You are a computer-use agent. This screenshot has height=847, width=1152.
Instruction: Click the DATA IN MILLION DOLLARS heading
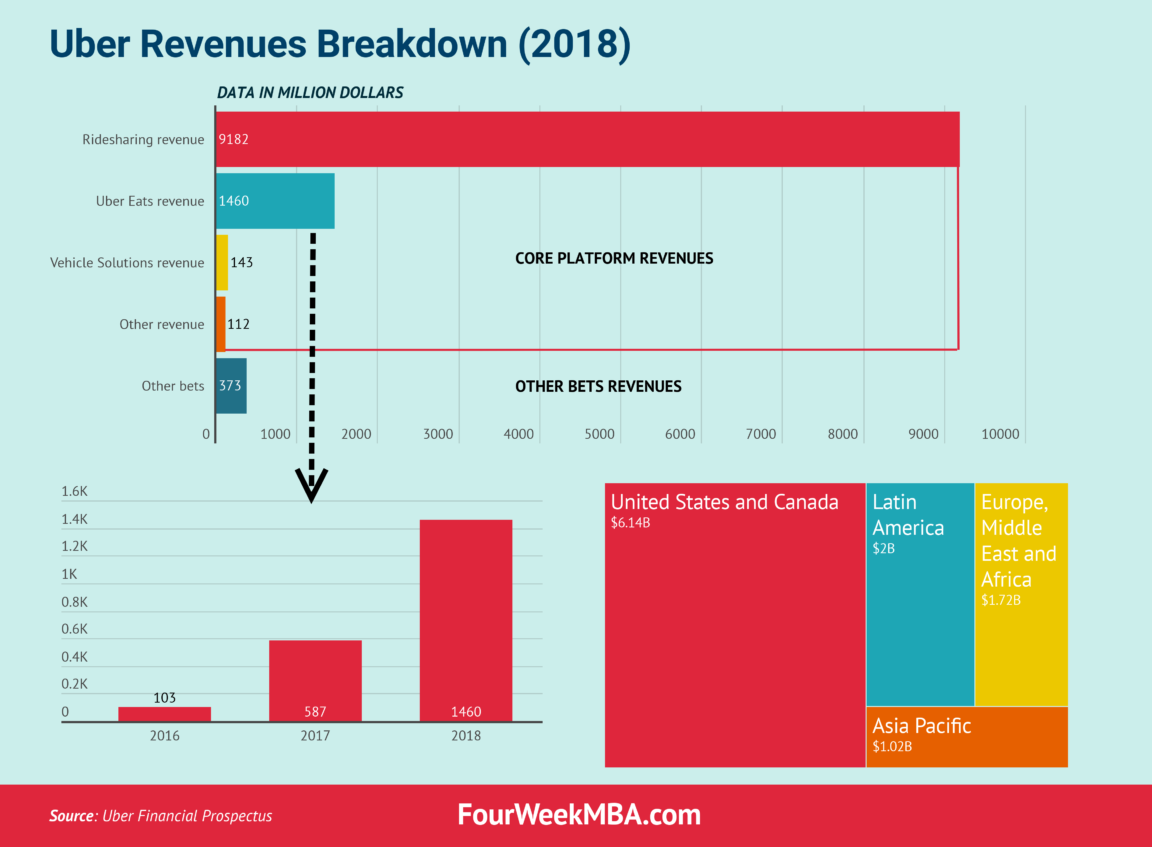point(310,92)
